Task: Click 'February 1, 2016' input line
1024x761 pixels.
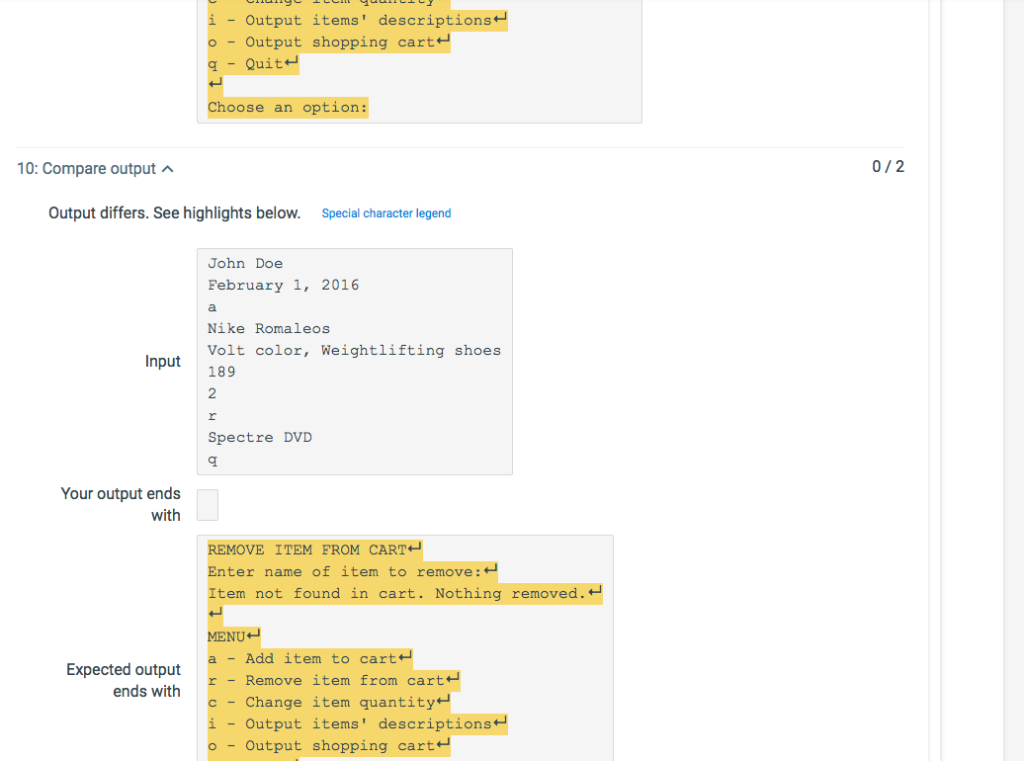Action: pos(283,285)
